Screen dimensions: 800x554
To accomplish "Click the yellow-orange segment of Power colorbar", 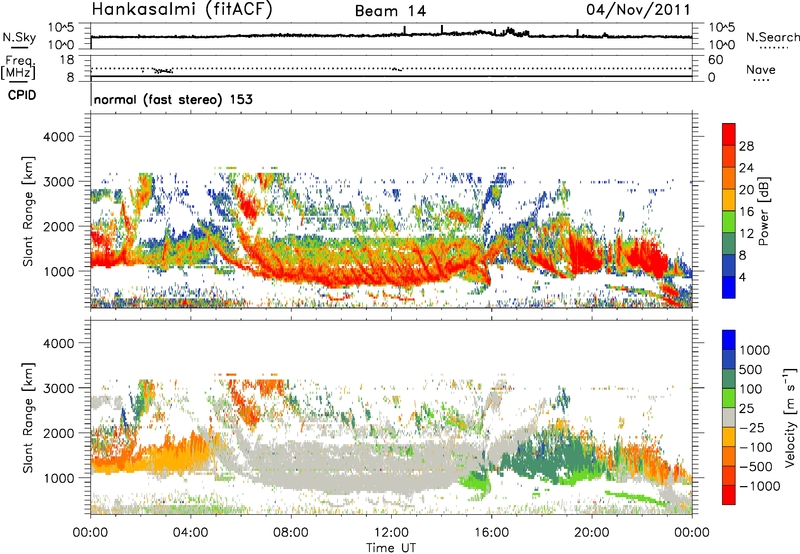I will click(729, 200).
